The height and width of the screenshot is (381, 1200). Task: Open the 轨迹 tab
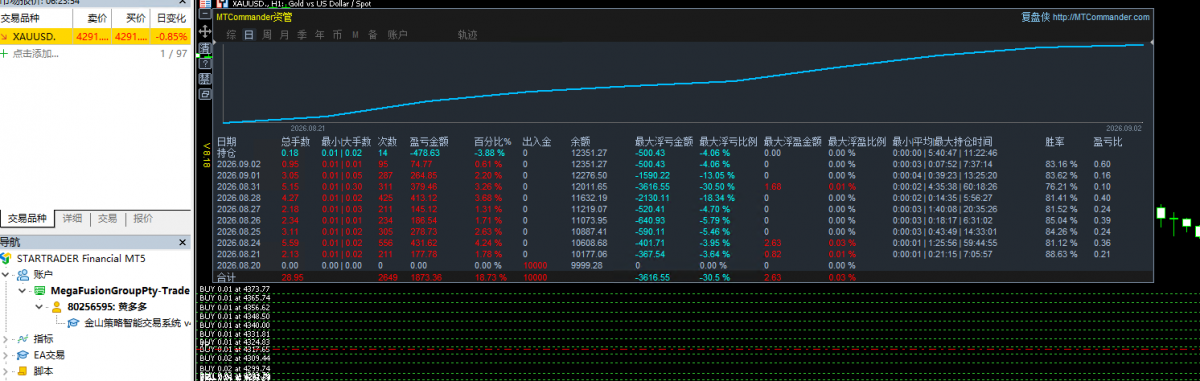coord(467,35)
